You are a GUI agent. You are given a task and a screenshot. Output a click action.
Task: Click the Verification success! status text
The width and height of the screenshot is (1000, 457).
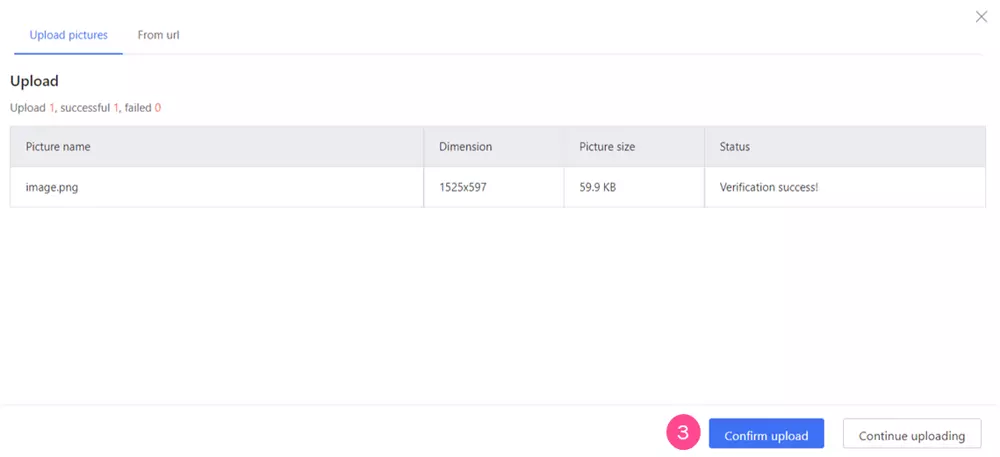768,187
